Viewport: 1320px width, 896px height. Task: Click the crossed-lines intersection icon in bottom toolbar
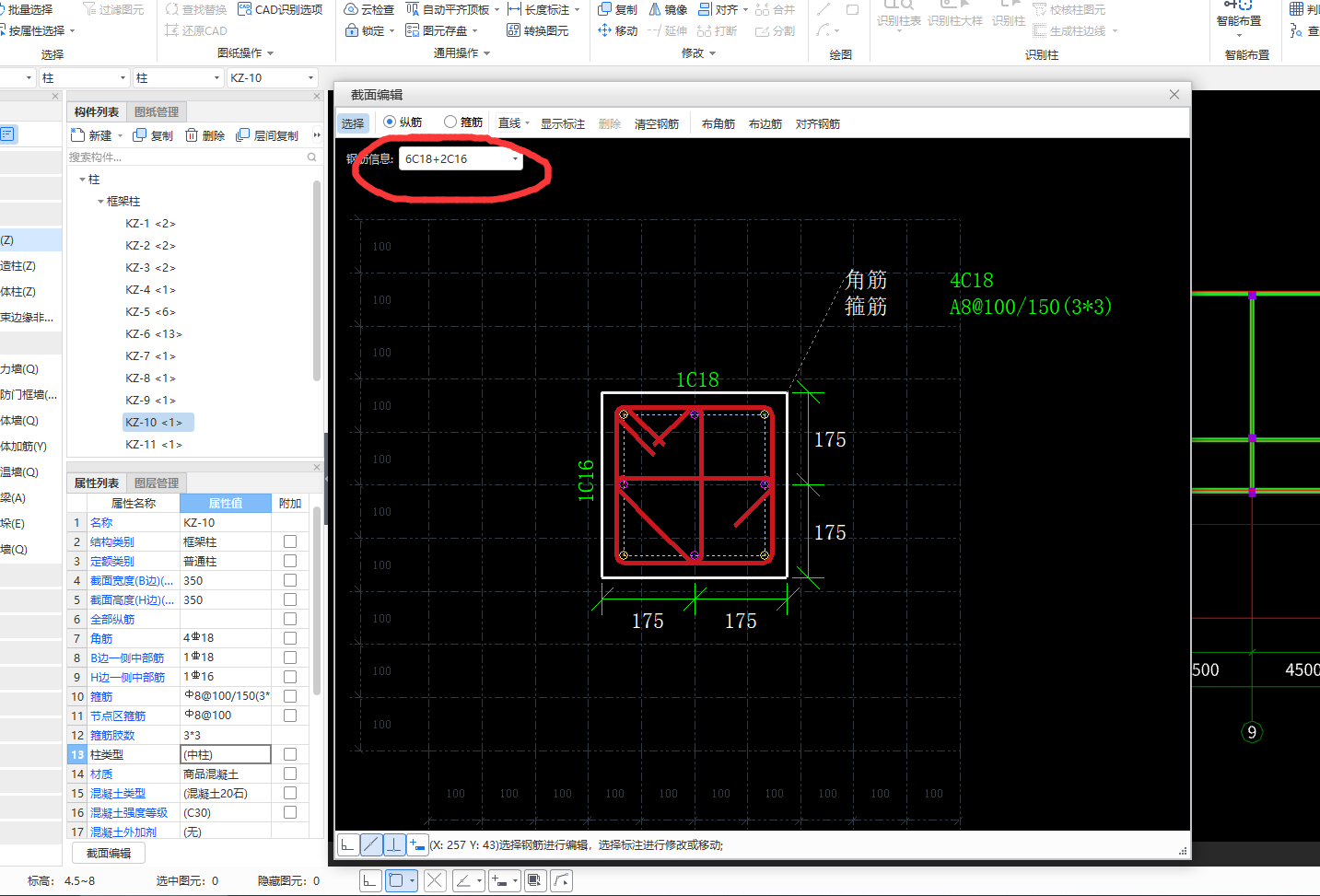435,880
